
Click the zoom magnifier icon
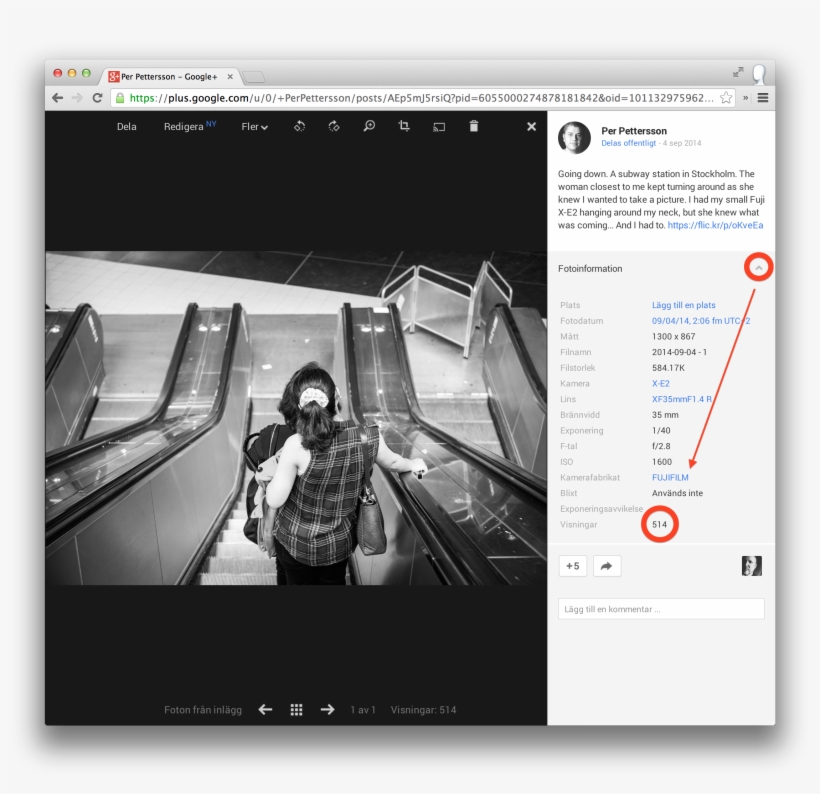369,126
